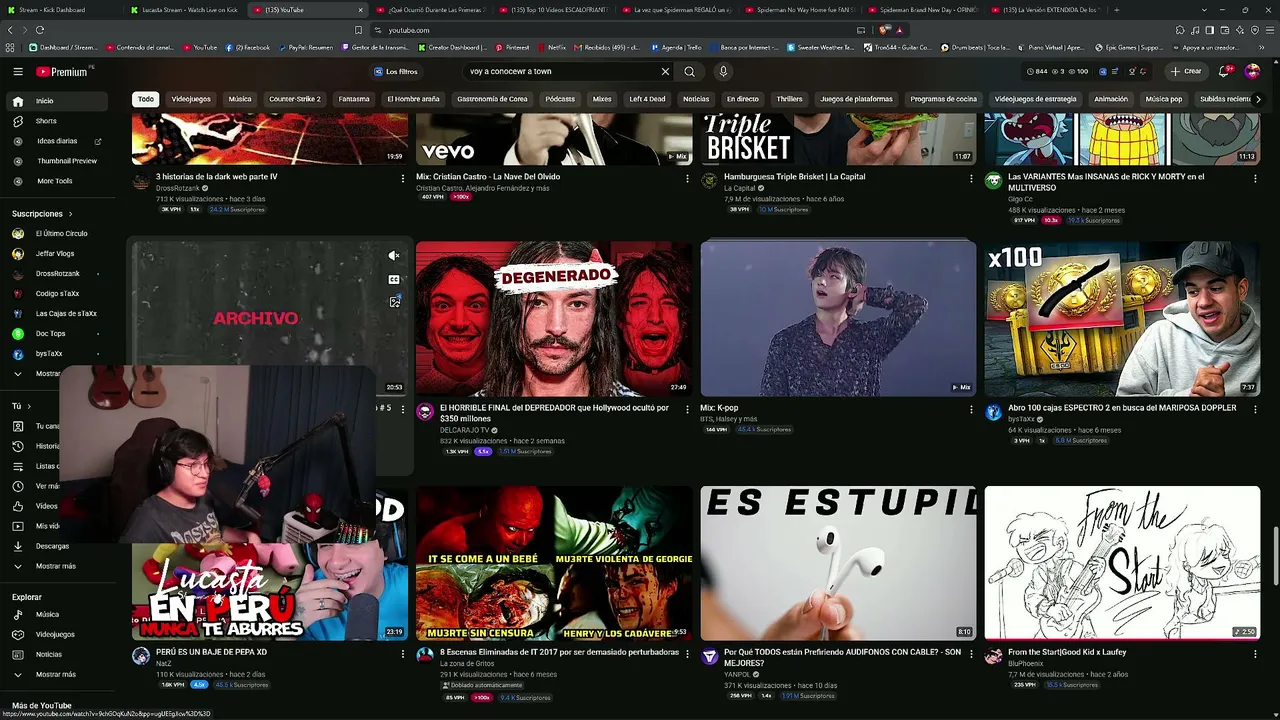Viewport: 1280px width, 720px height.
Task: Clear the search box with the X
Action: coord(665,72)
